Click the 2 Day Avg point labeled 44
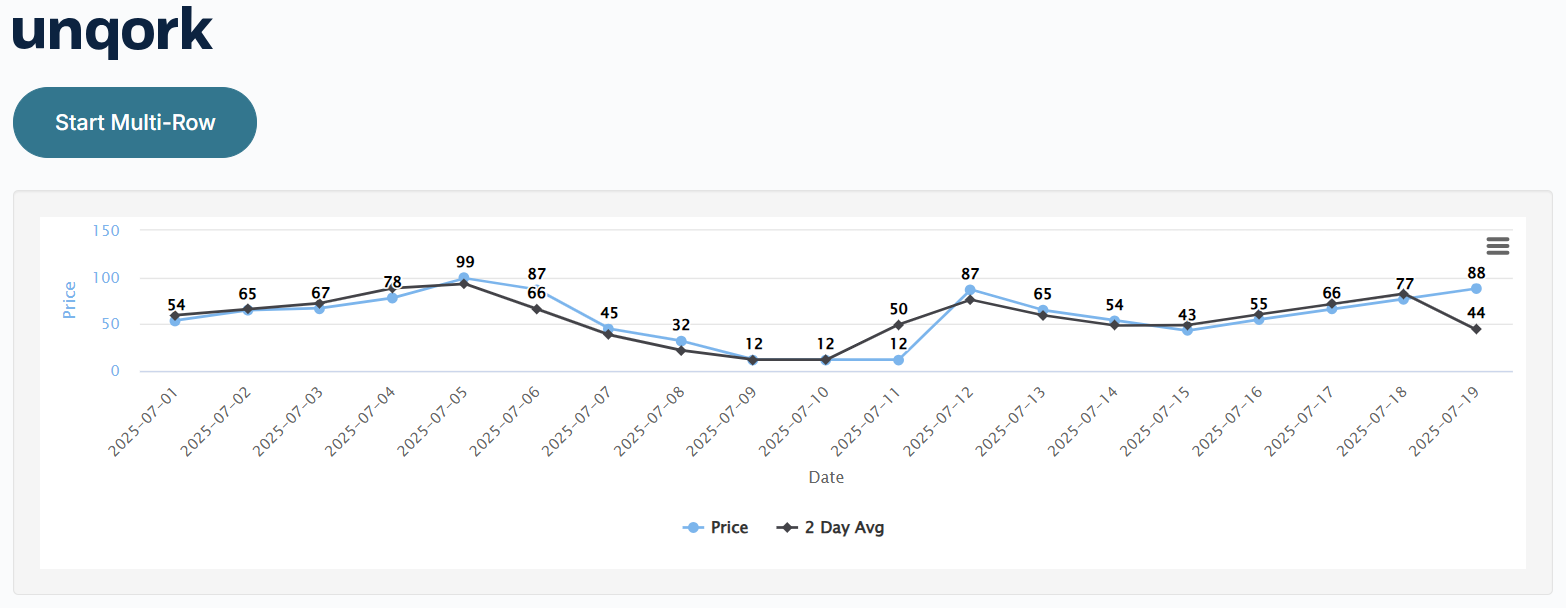 pyautogui.click(x=1477, y=328)
